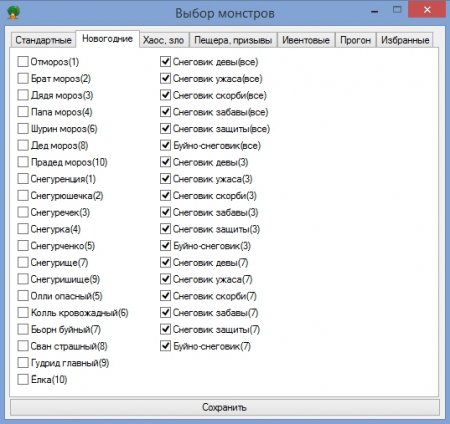The height and width of the screenshot is (424, 450).
Task: Maximize the Выбор монстров window
Action: pos(397,10)
